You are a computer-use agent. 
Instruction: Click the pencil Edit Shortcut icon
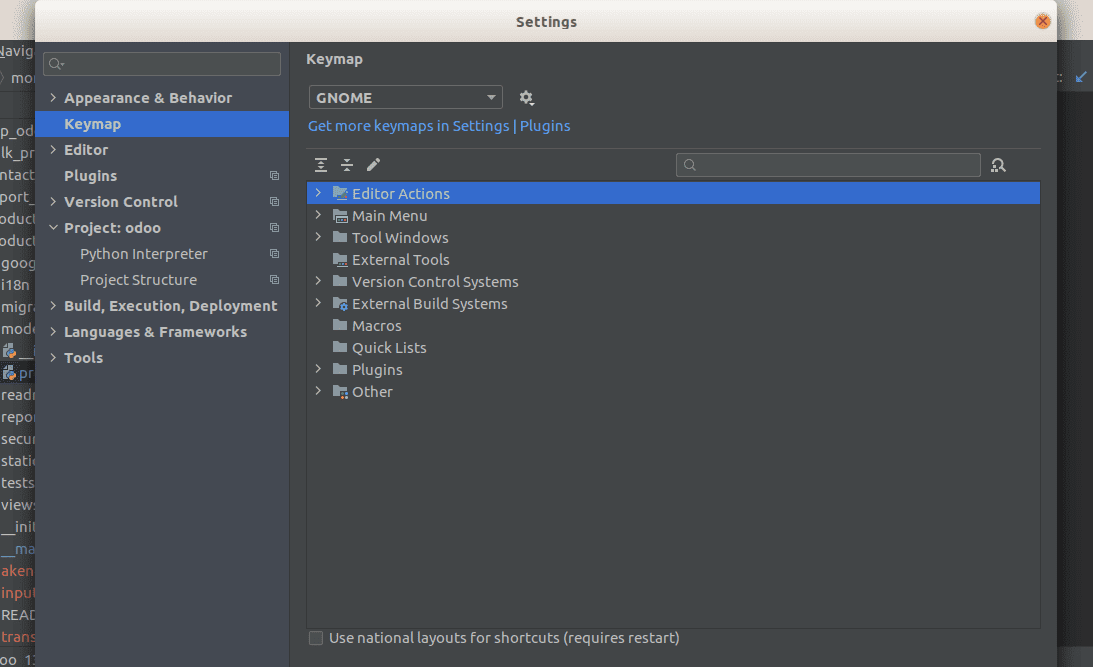click(x=374, y=165)
